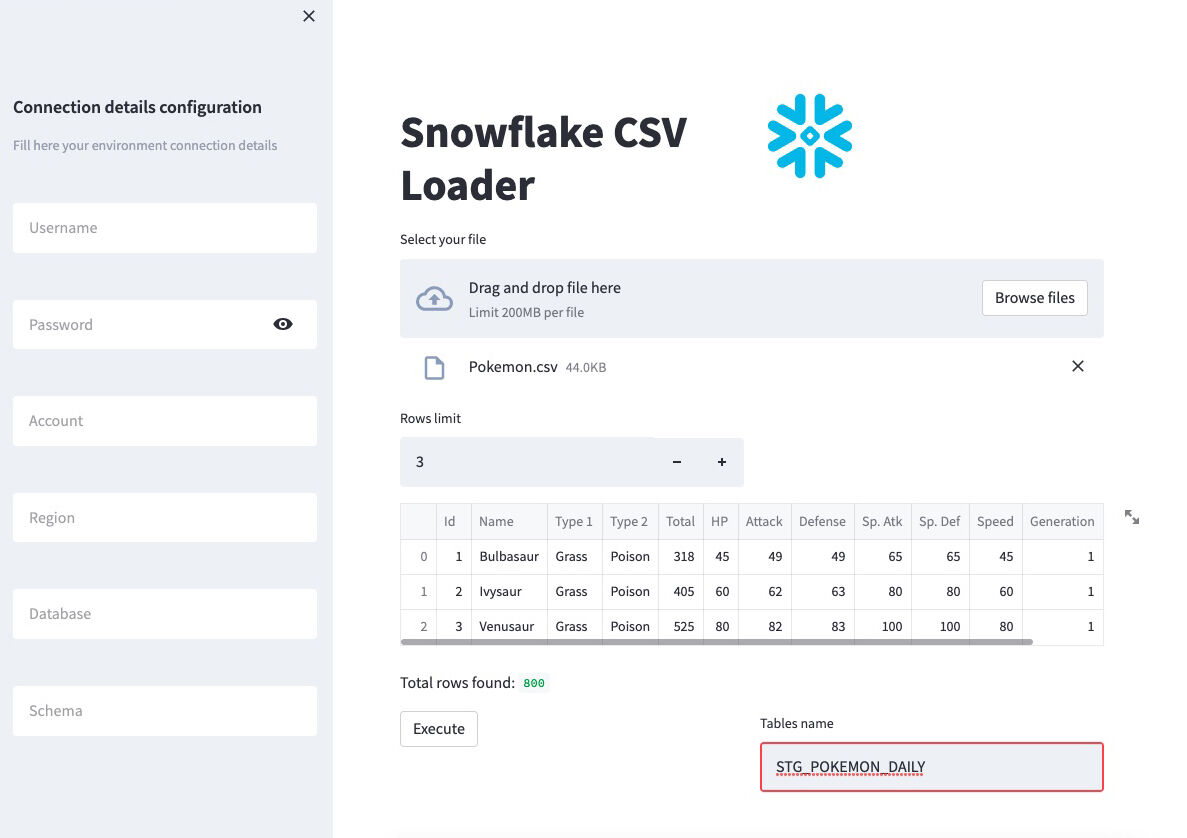Sort by the Name column header
The width and height of the screenshot is (1187, 838).
pos(509,522)
